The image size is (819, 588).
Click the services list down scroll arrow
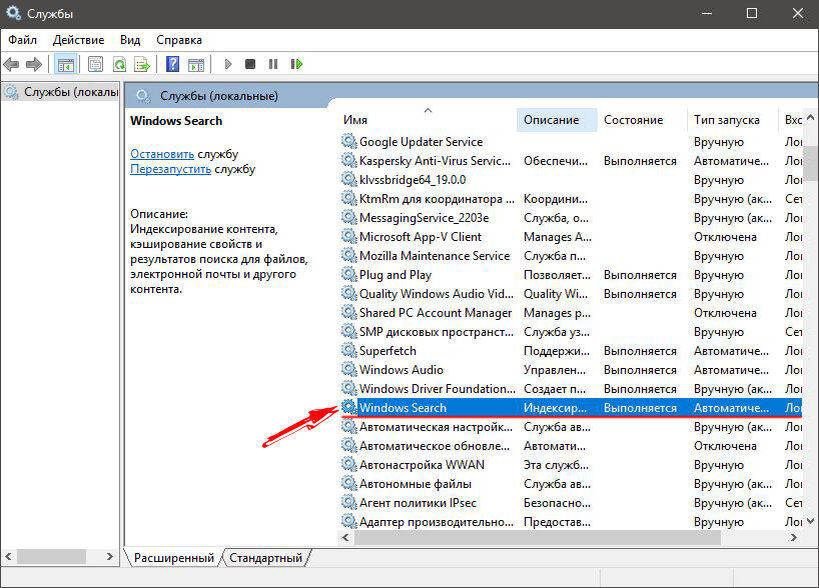[x=810, y=521]
